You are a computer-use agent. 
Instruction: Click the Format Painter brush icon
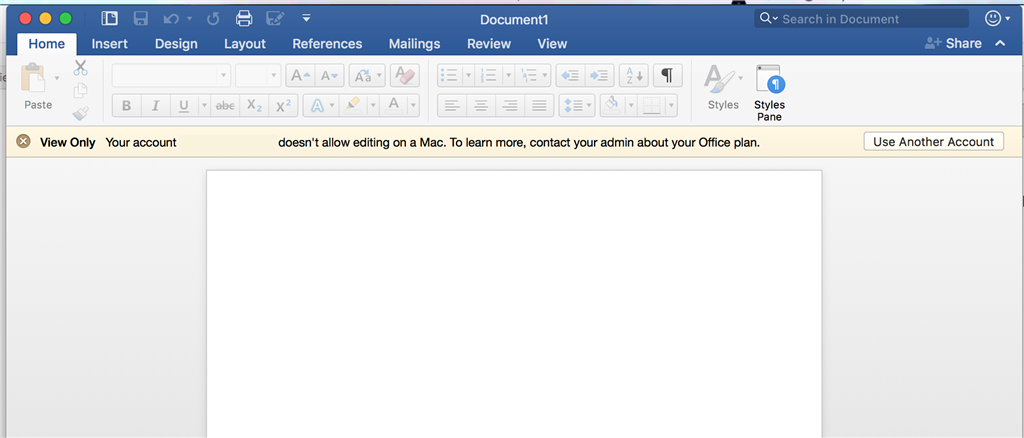(81, 113)
